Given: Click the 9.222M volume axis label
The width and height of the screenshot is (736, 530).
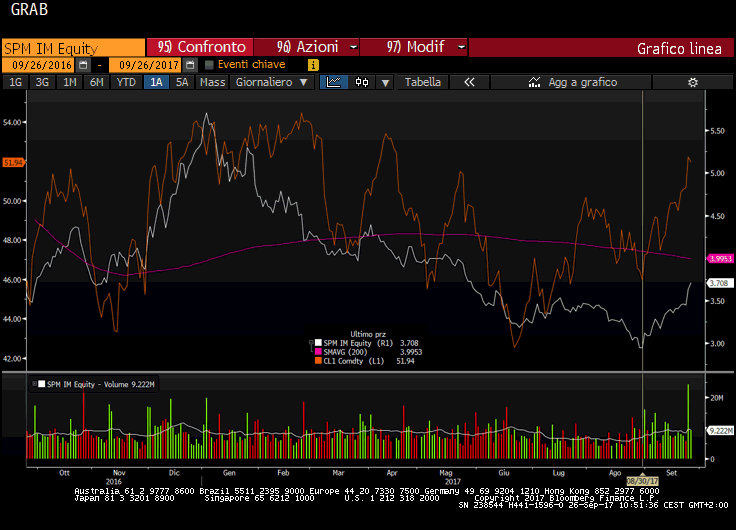Looking at the screenshot, I should (x=721, y=430).
